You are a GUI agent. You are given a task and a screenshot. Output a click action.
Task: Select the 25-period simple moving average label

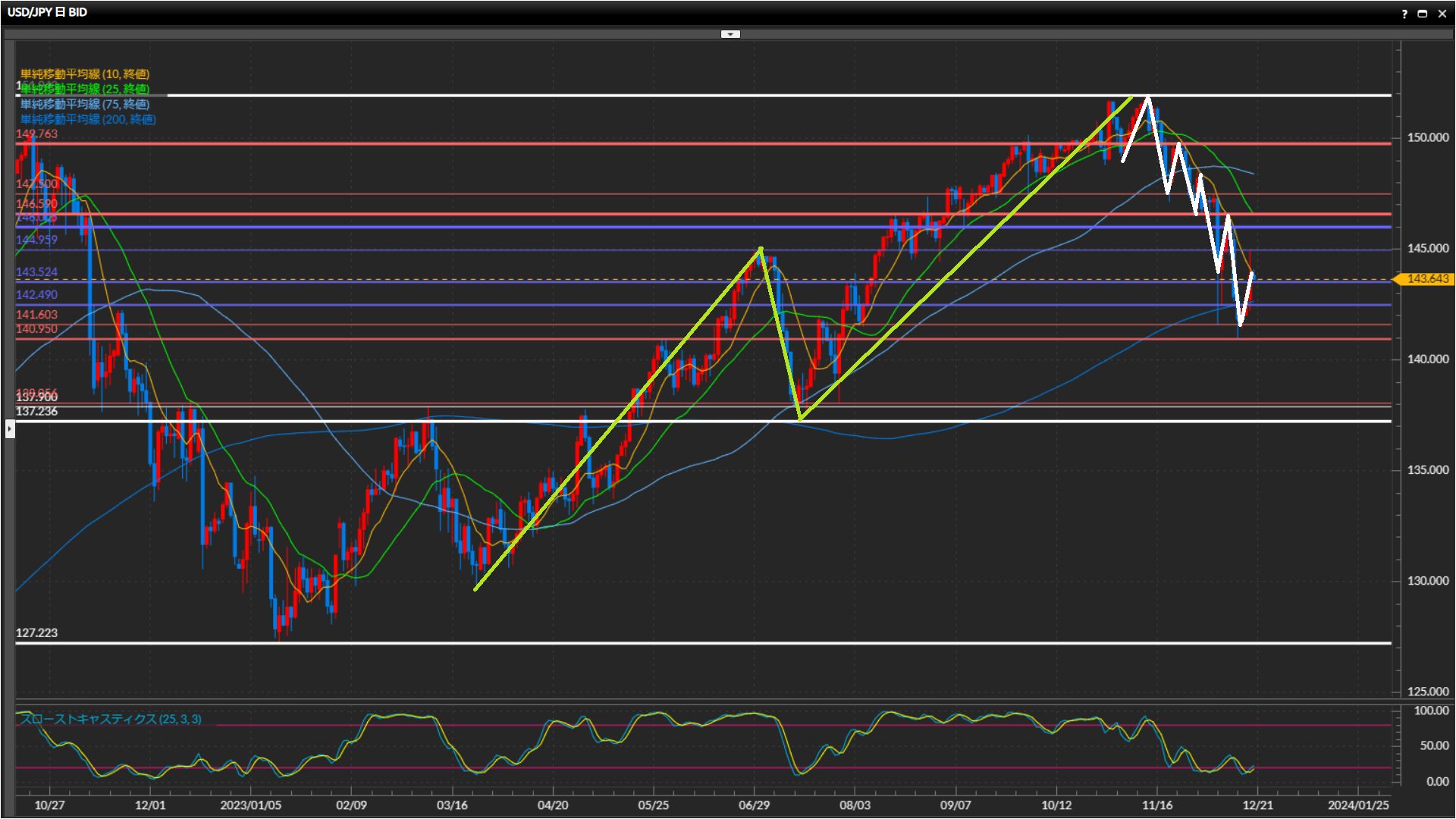(85, 89)
